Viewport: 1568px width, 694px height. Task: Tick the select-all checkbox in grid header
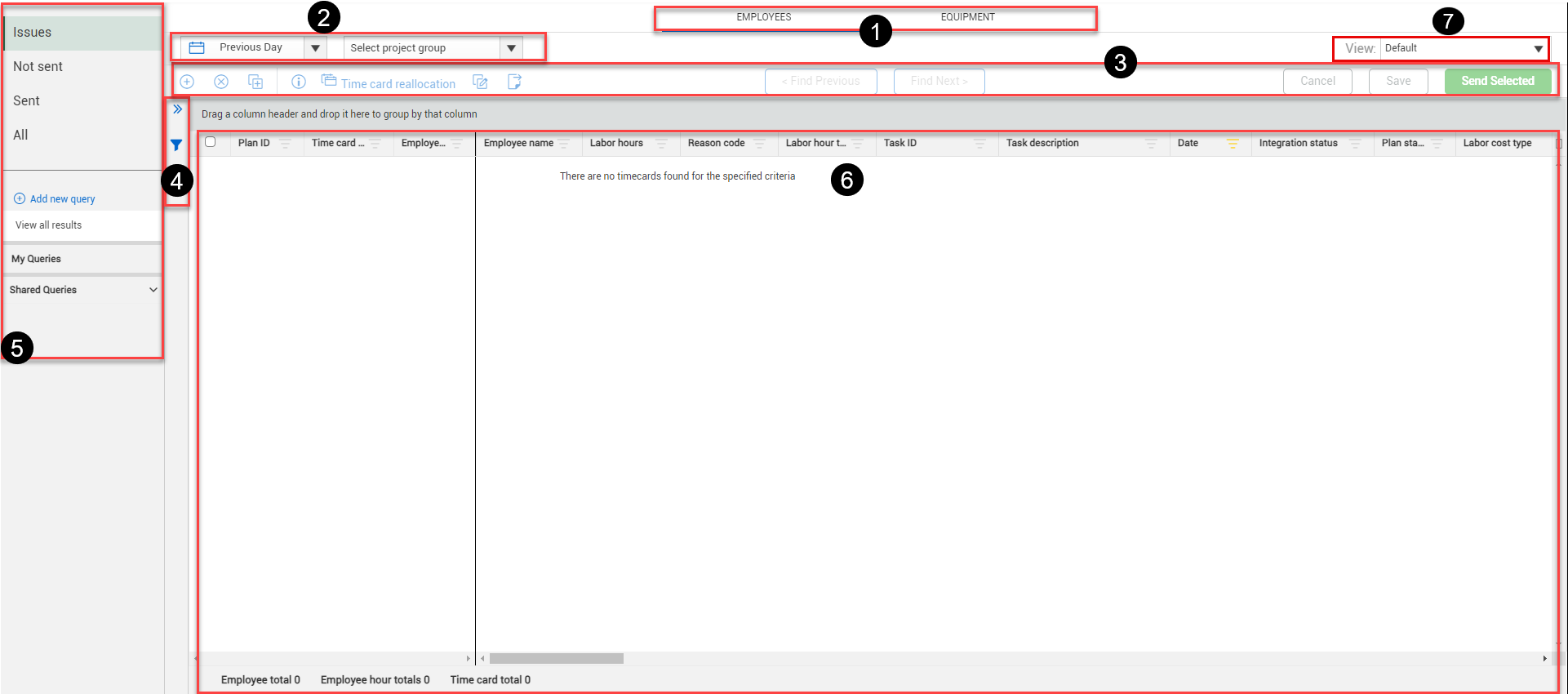coord(211,142)
